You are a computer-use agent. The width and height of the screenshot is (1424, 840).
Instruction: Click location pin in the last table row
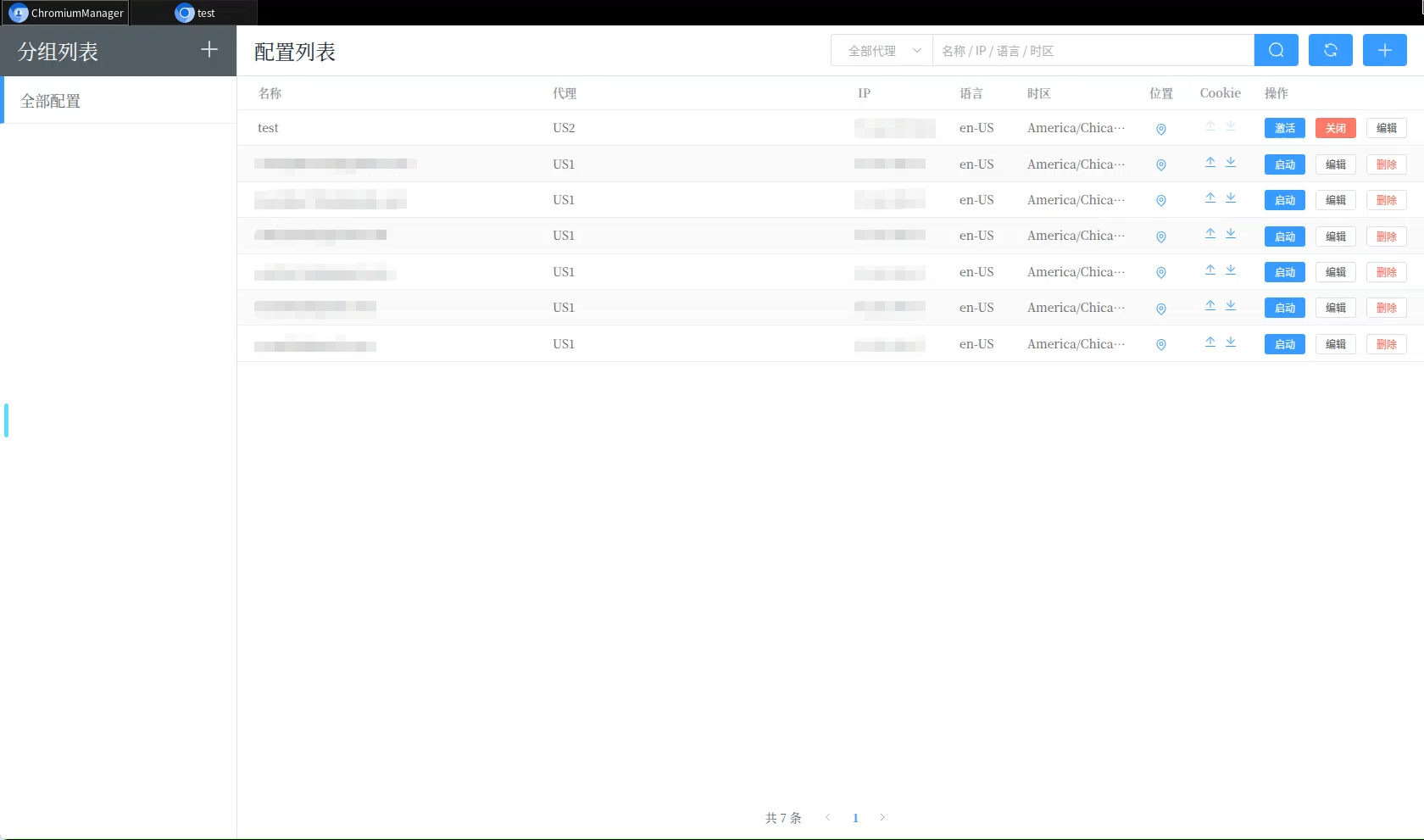pyautogui.click(x=1161, y=344)
